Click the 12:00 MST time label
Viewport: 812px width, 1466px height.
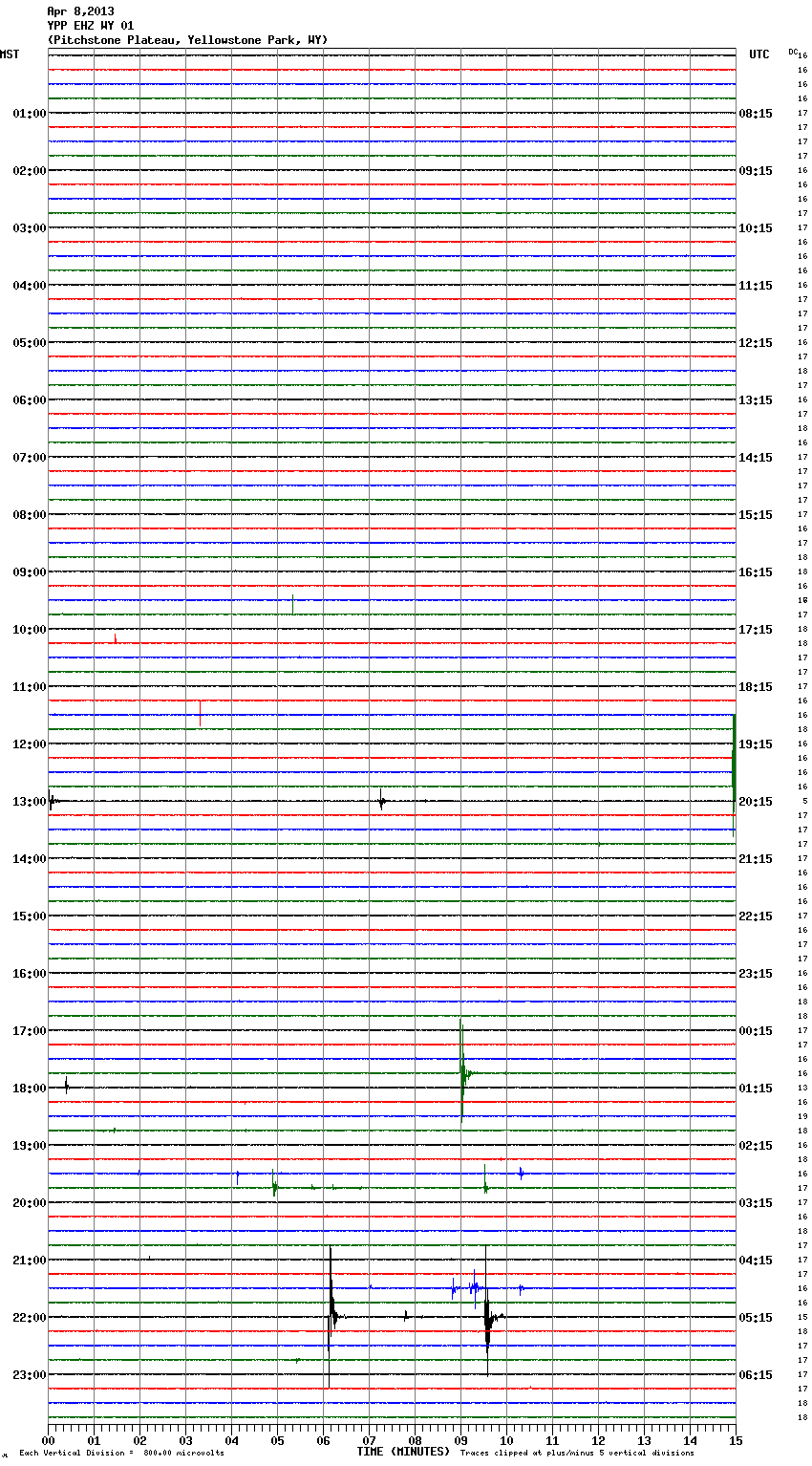click(29, 744)
